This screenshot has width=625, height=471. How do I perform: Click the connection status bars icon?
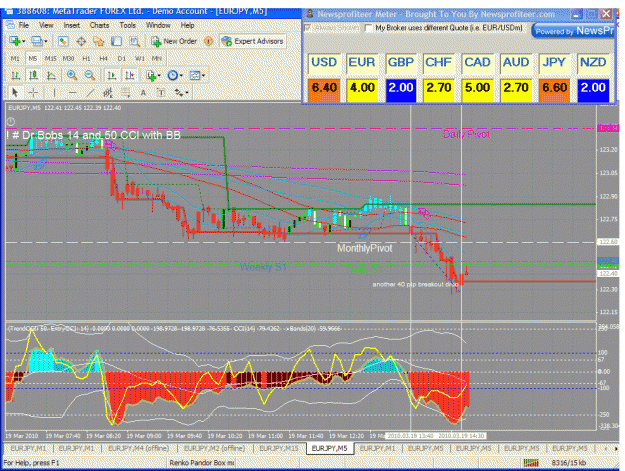click(531, 463)
